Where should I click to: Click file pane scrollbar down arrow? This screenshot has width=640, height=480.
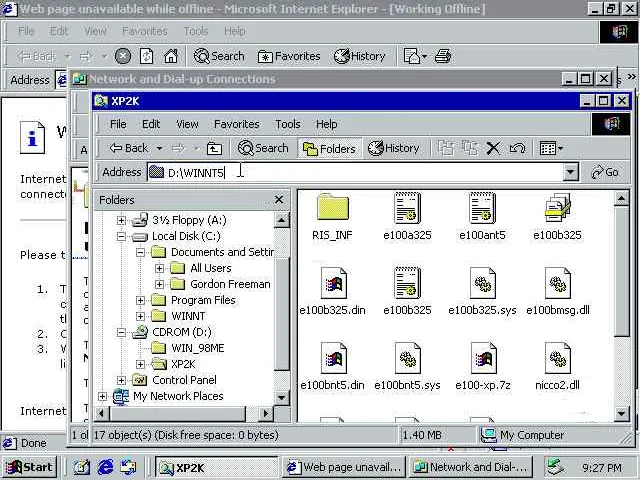click(x=621, y=414)
